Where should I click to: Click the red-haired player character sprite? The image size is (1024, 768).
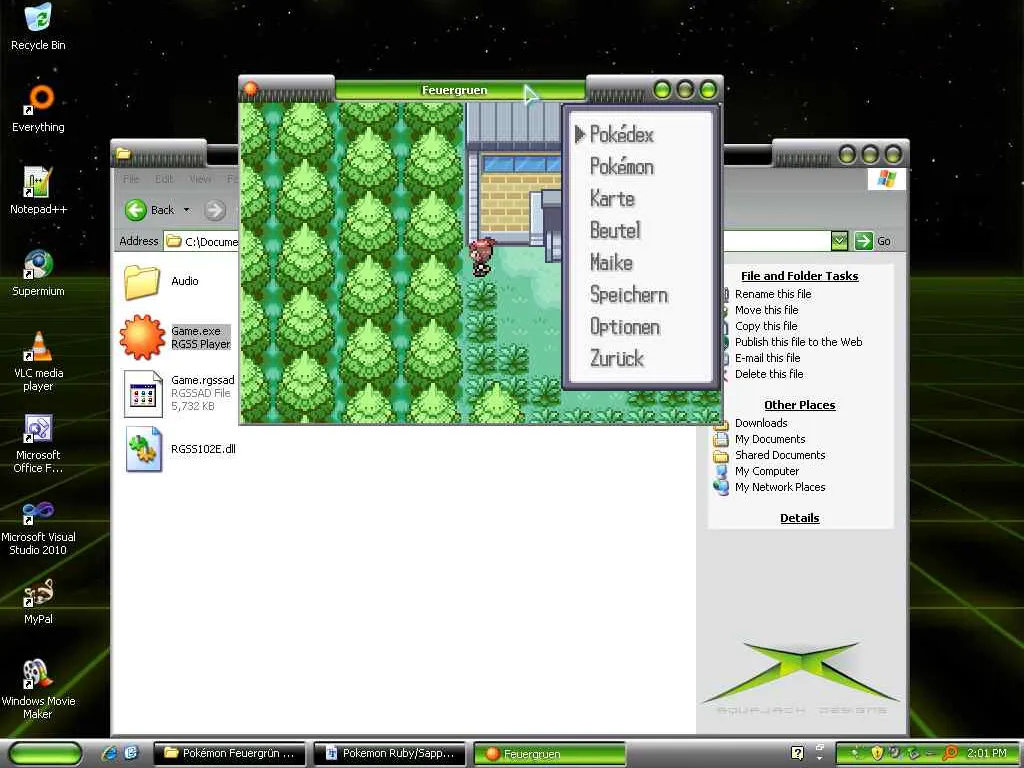(x=482, y=257)
